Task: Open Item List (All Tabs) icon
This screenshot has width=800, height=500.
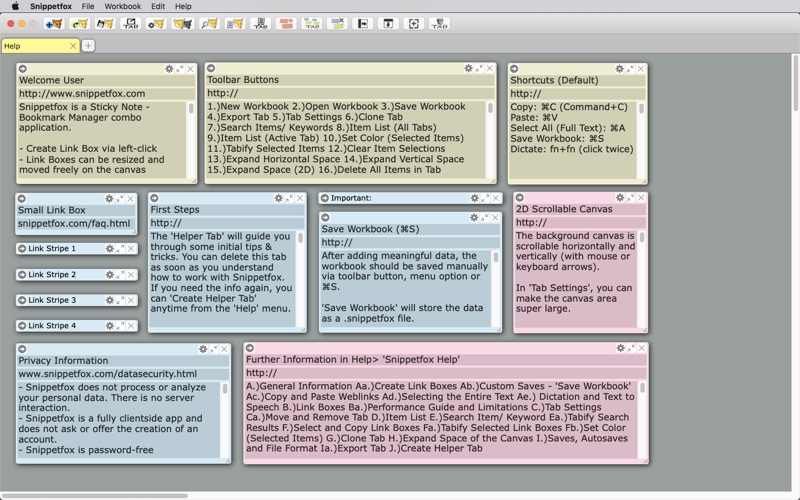Action: tap(235, 23)
